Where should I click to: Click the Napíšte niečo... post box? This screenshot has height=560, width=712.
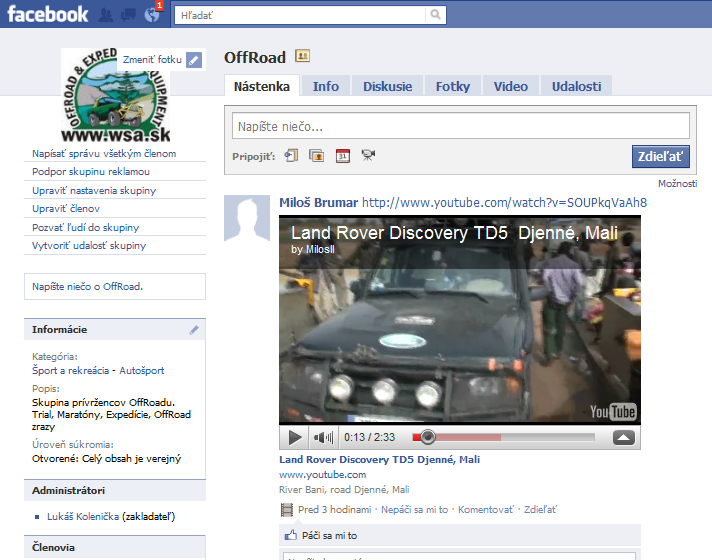click(460, 126)
